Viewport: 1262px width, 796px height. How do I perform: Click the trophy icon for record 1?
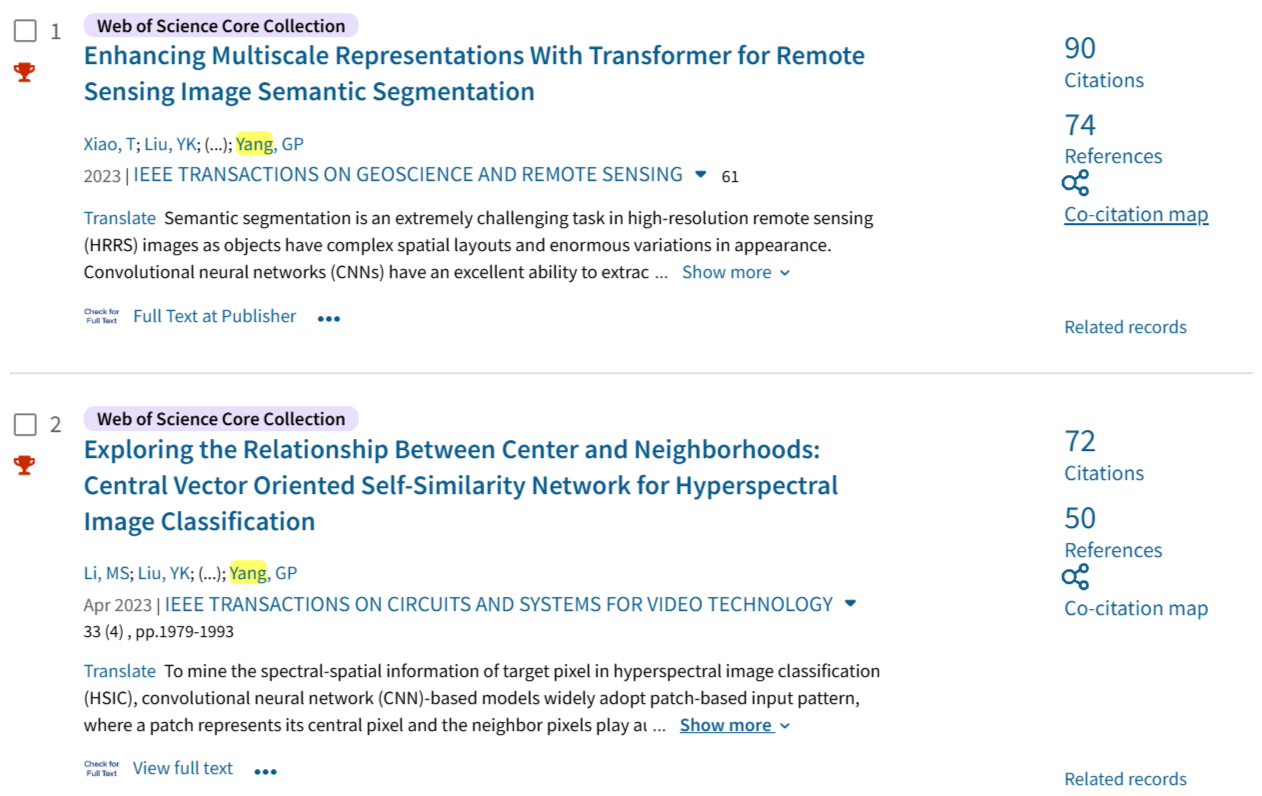pos(25,72)
